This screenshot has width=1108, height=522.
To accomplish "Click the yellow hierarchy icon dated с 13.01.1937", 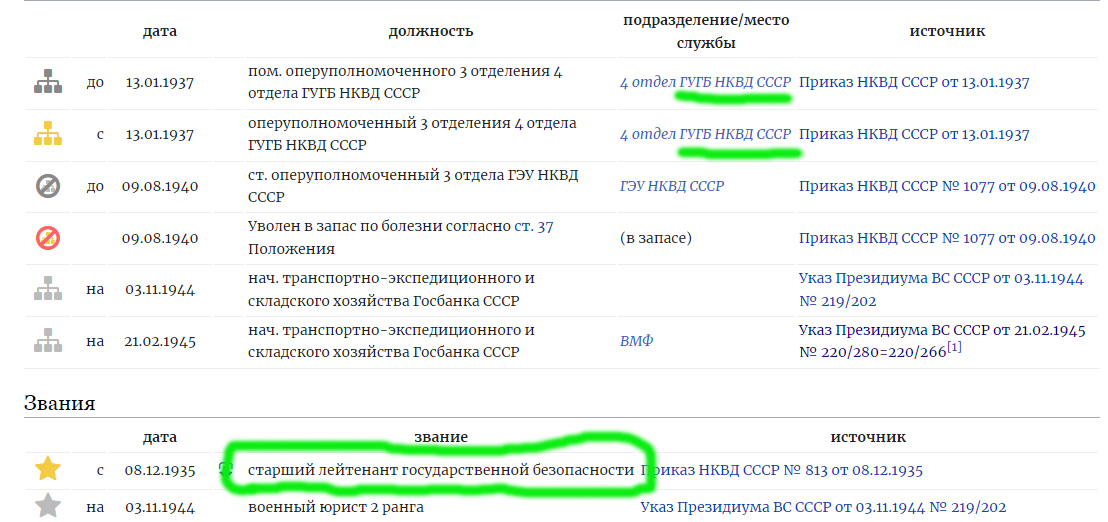I will [x=48, y=134].
